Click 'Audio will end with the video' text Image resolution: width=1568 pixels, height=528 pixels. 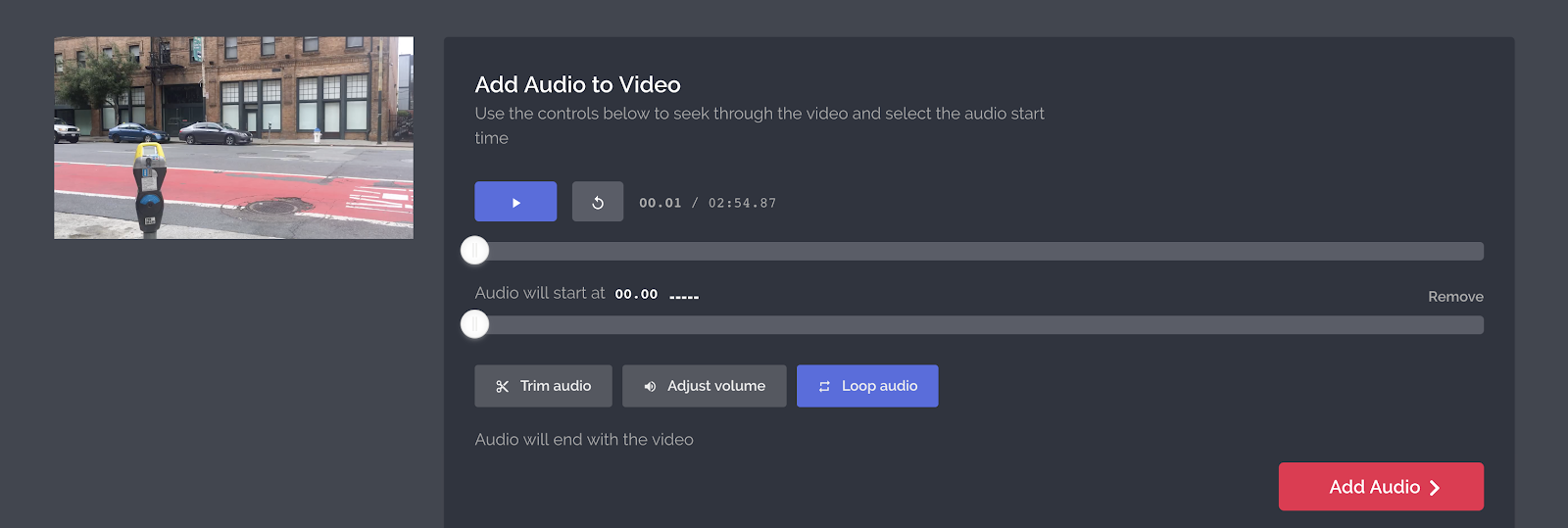584,440
